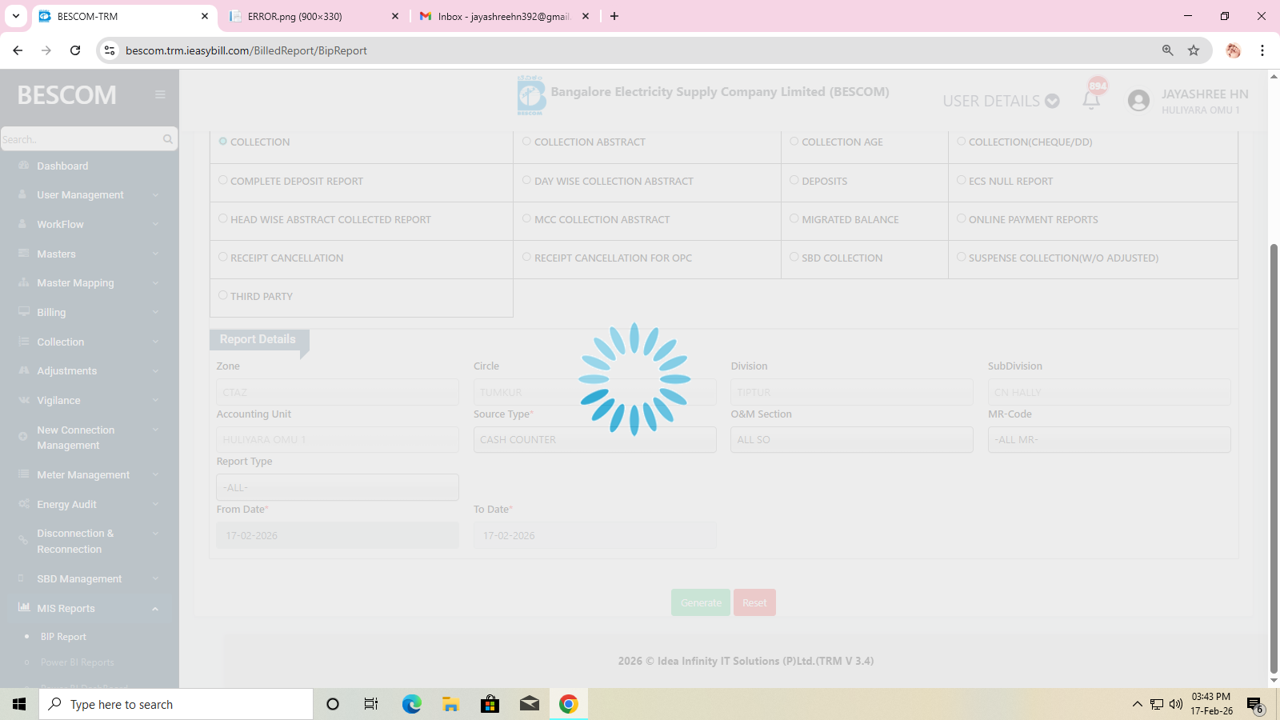Open the Chrome three-dot menu
The image size is (1280, 720).
(x=1262, y=50)
